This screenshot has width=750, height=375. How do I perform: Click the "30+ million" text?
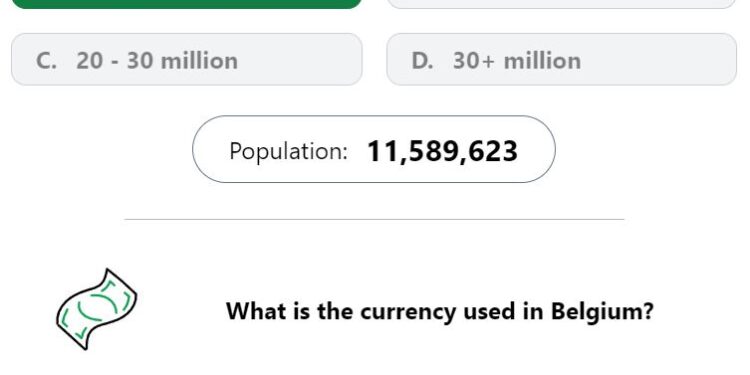coord(517,61)
